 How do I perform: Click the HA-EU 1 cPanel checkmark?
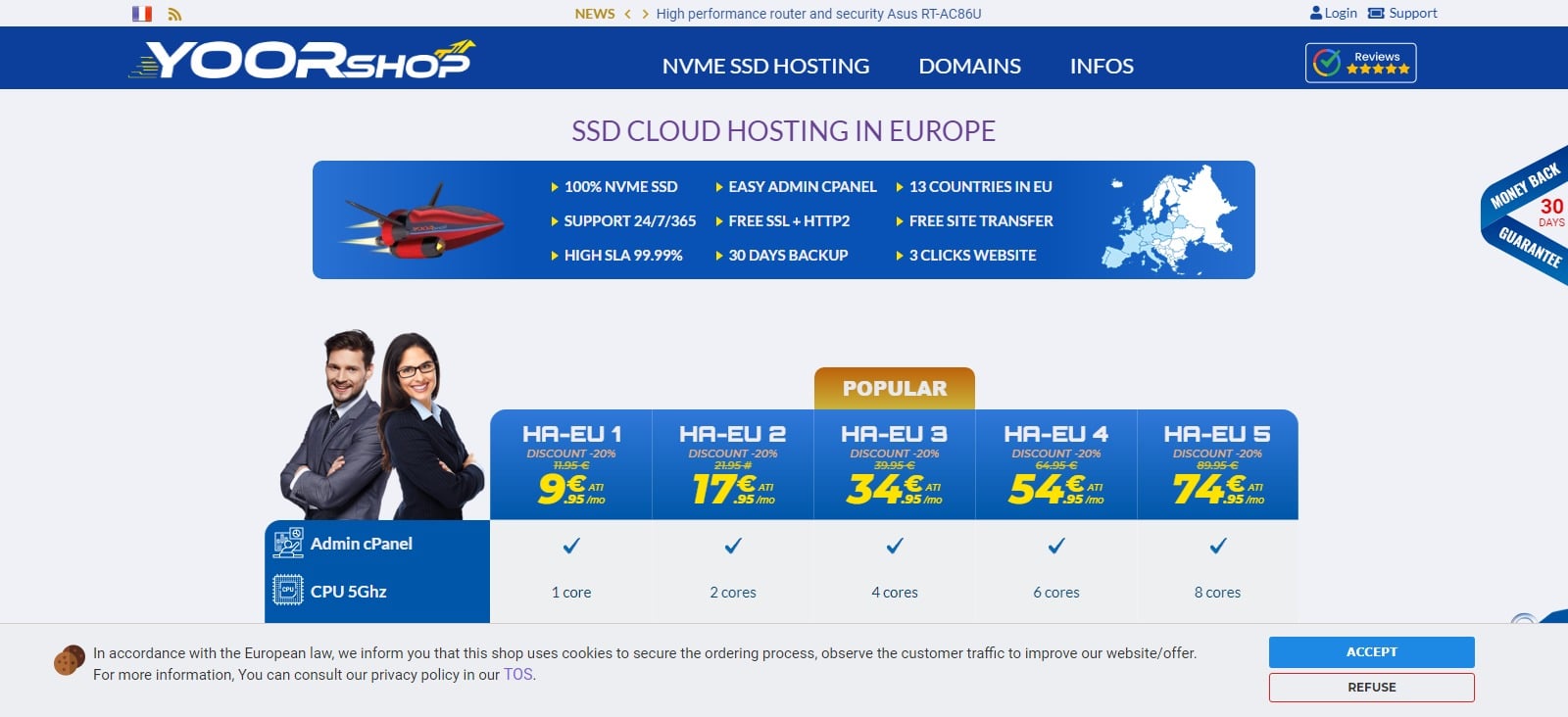[571, 546]
